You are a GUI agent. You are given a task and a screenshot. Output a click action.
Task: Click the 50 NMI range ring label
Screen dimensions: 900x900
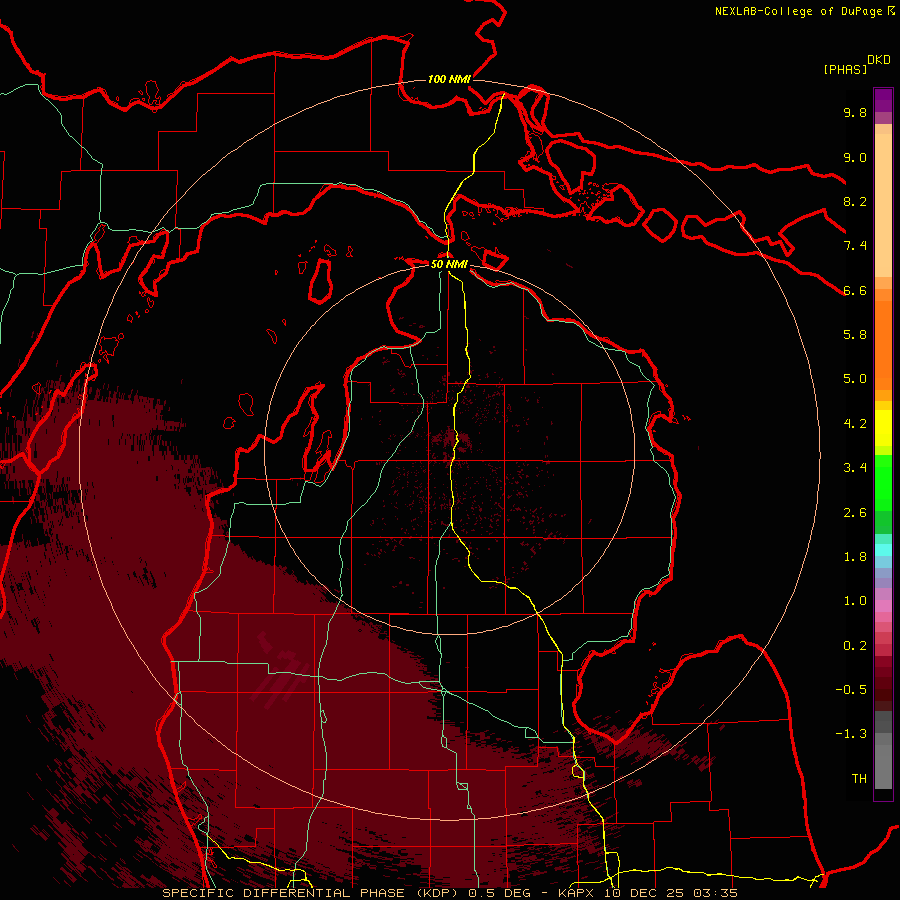coord(449,264)
